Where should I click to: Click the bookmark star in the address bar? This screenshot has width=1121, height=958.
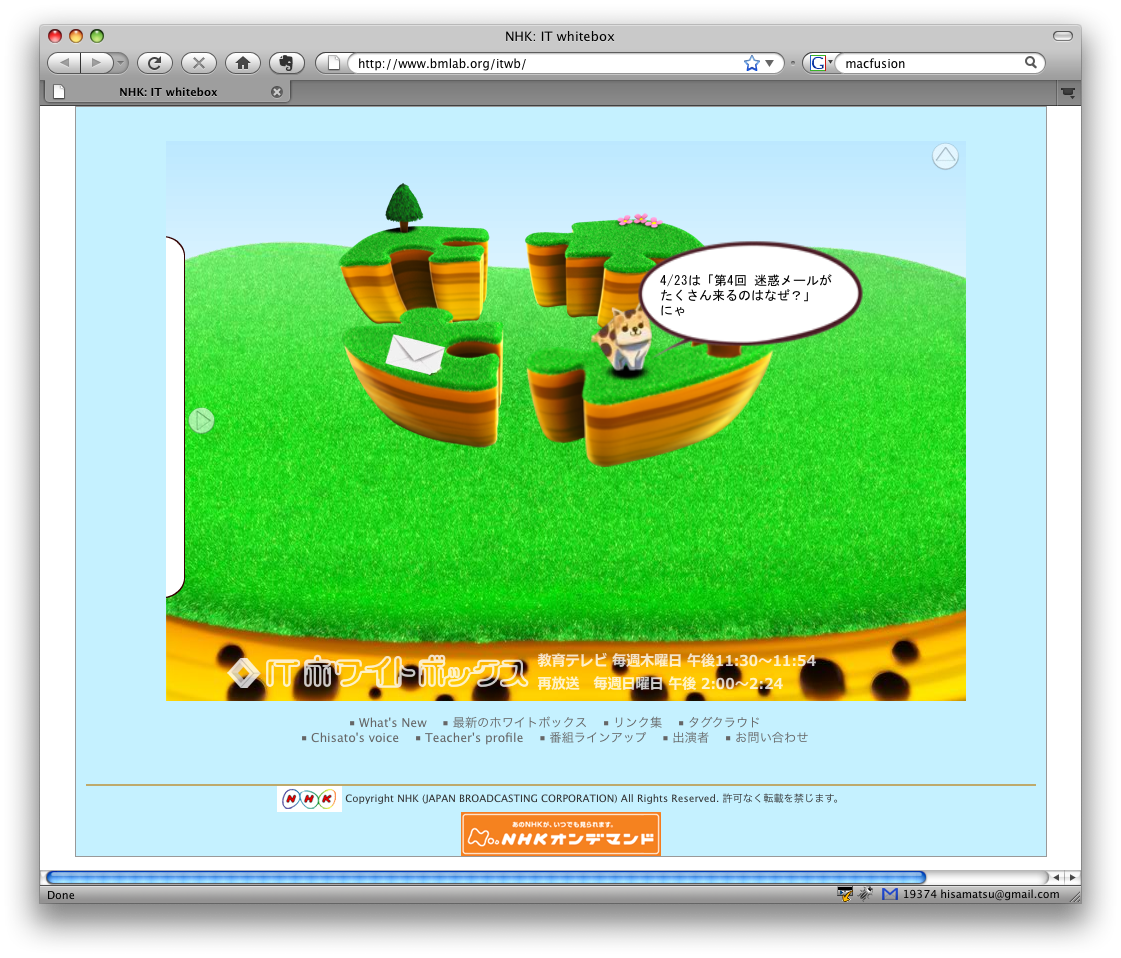point(750,62)
